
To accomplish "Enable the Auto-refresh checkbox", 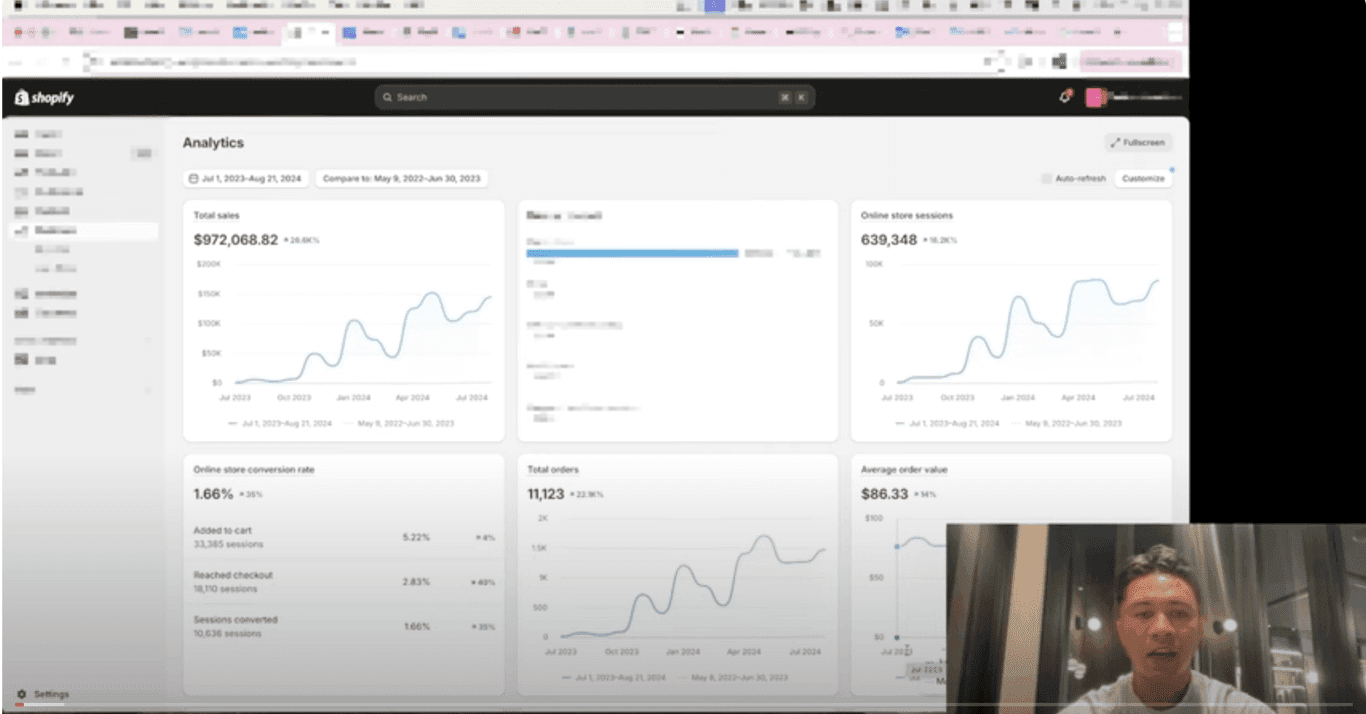I will 1046,179.
